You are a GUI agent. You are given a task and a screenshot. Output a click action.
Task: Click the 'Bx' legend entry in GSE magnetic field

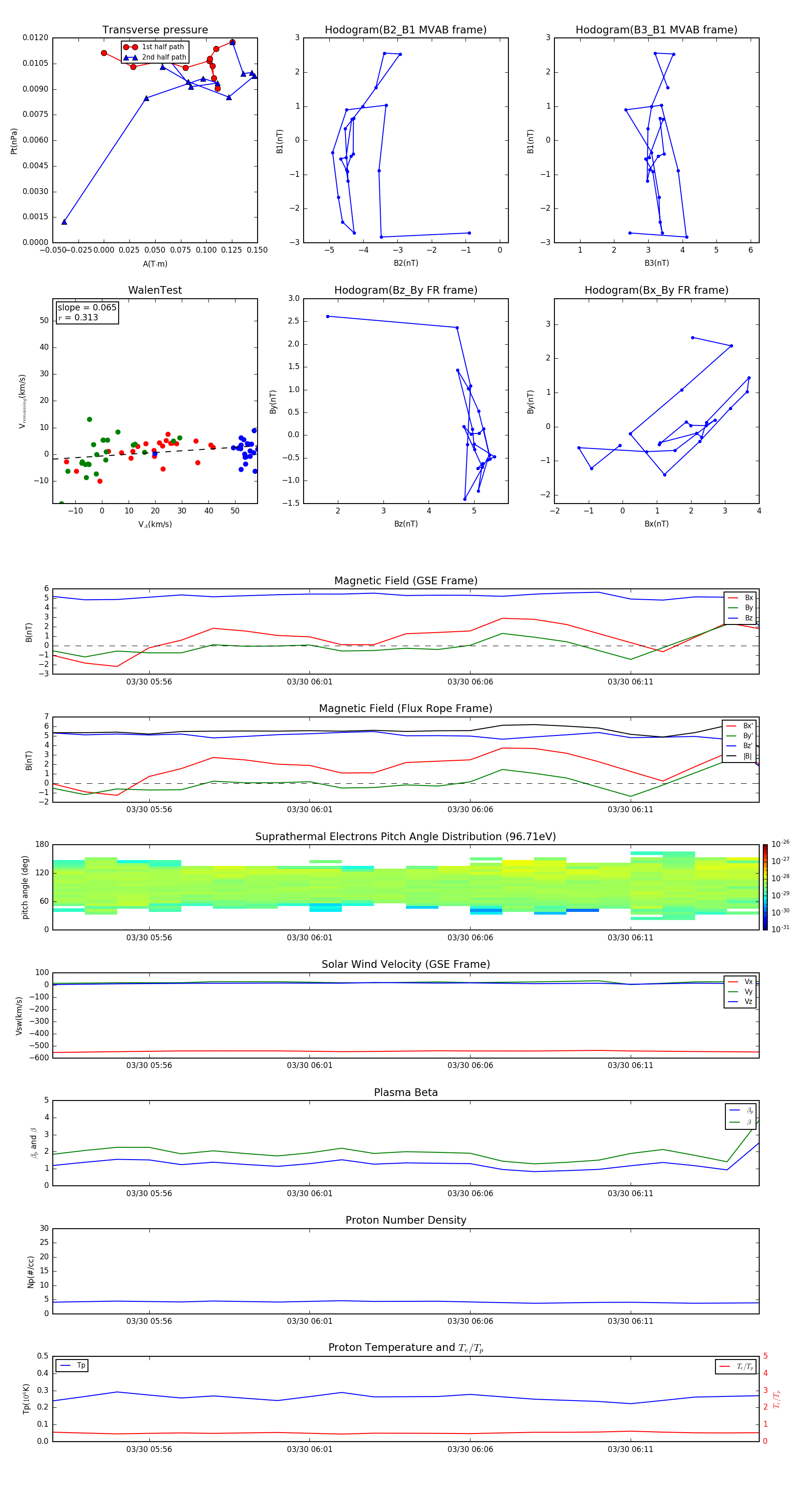pos(741,598)
